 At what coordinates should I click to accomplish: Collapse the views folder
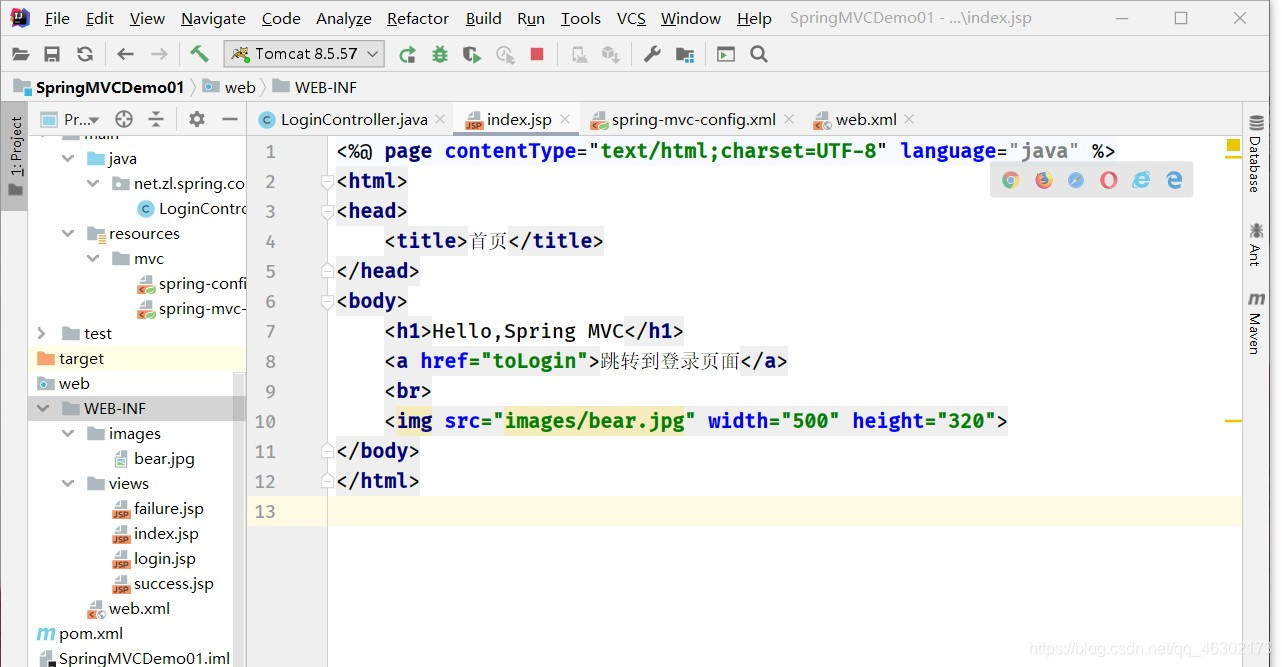click(x=68, y=483)
